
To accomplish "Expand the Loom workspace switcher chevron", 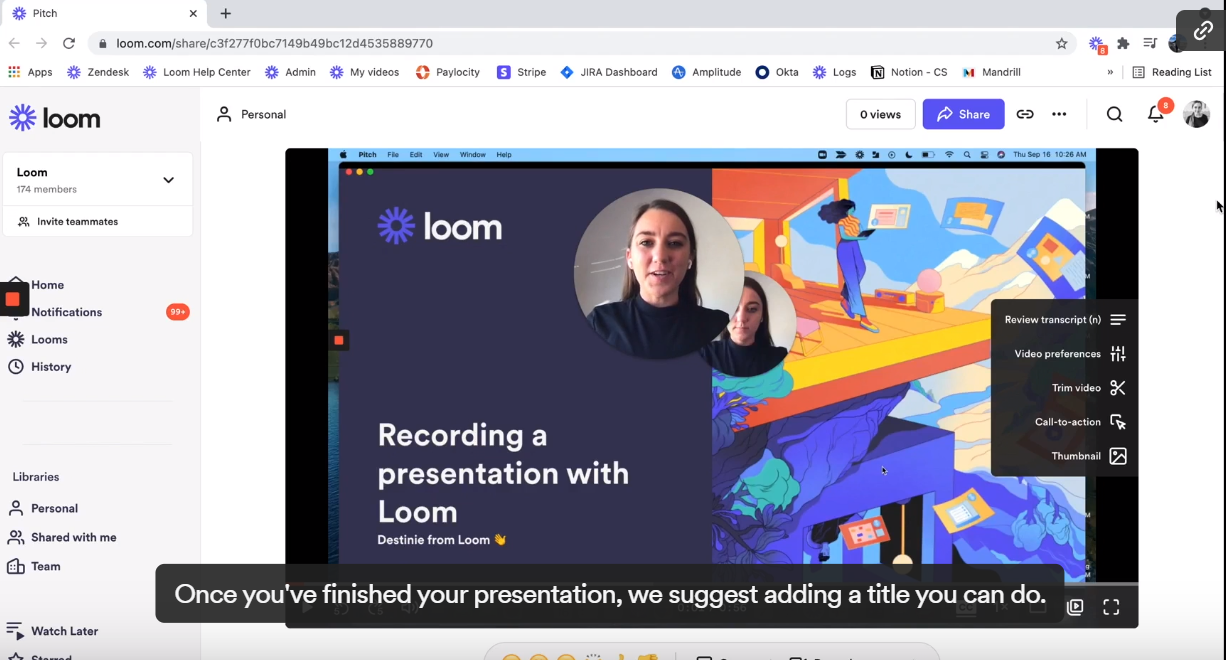I will click(x=168, y=180).
